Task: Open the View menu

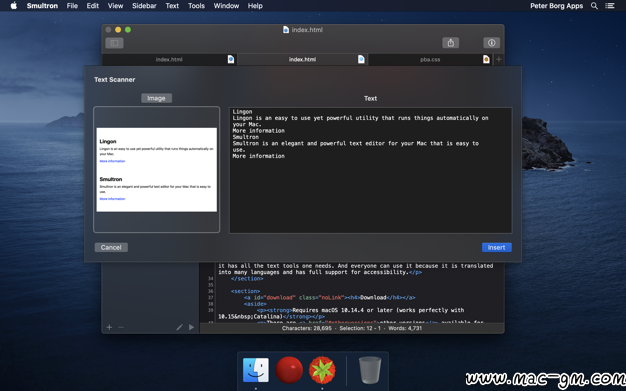Action: (115, 6)
